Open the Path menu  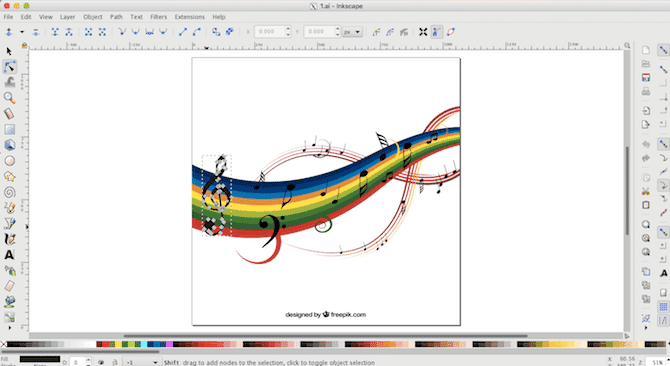click(x=116, y=17)
